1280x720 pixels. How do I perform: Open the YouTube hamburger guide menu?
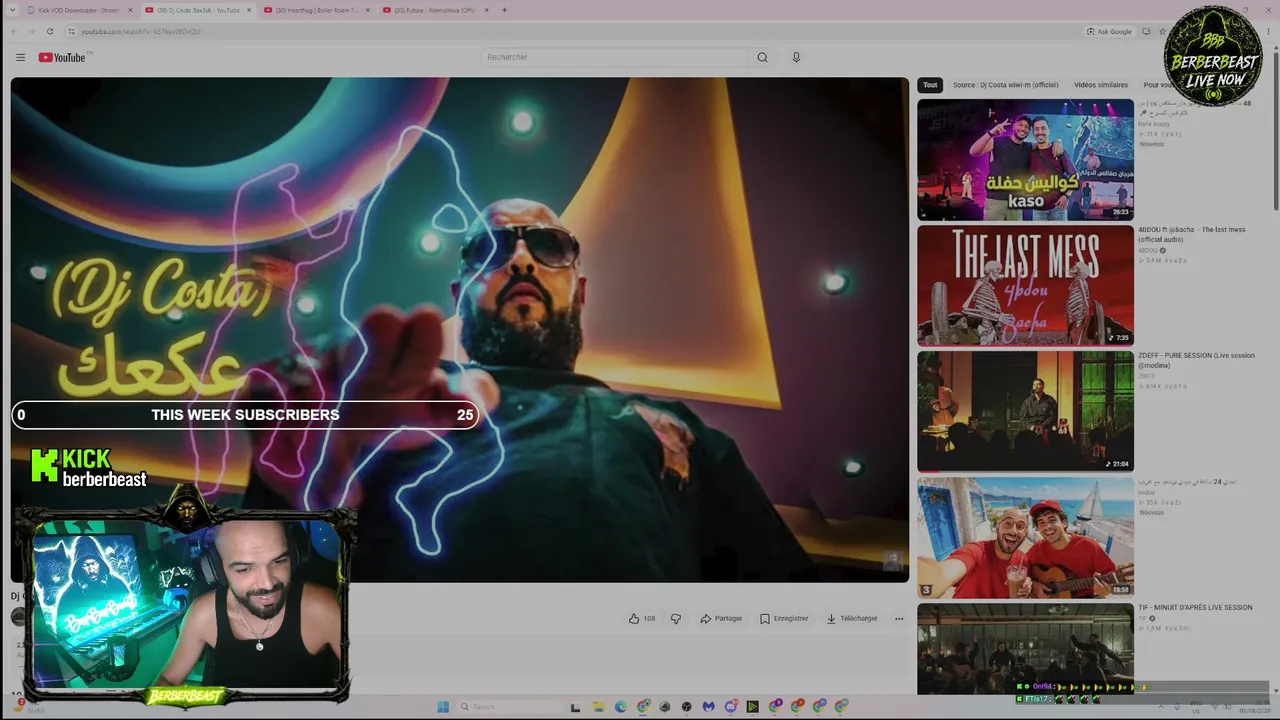[x=20, y=57]
